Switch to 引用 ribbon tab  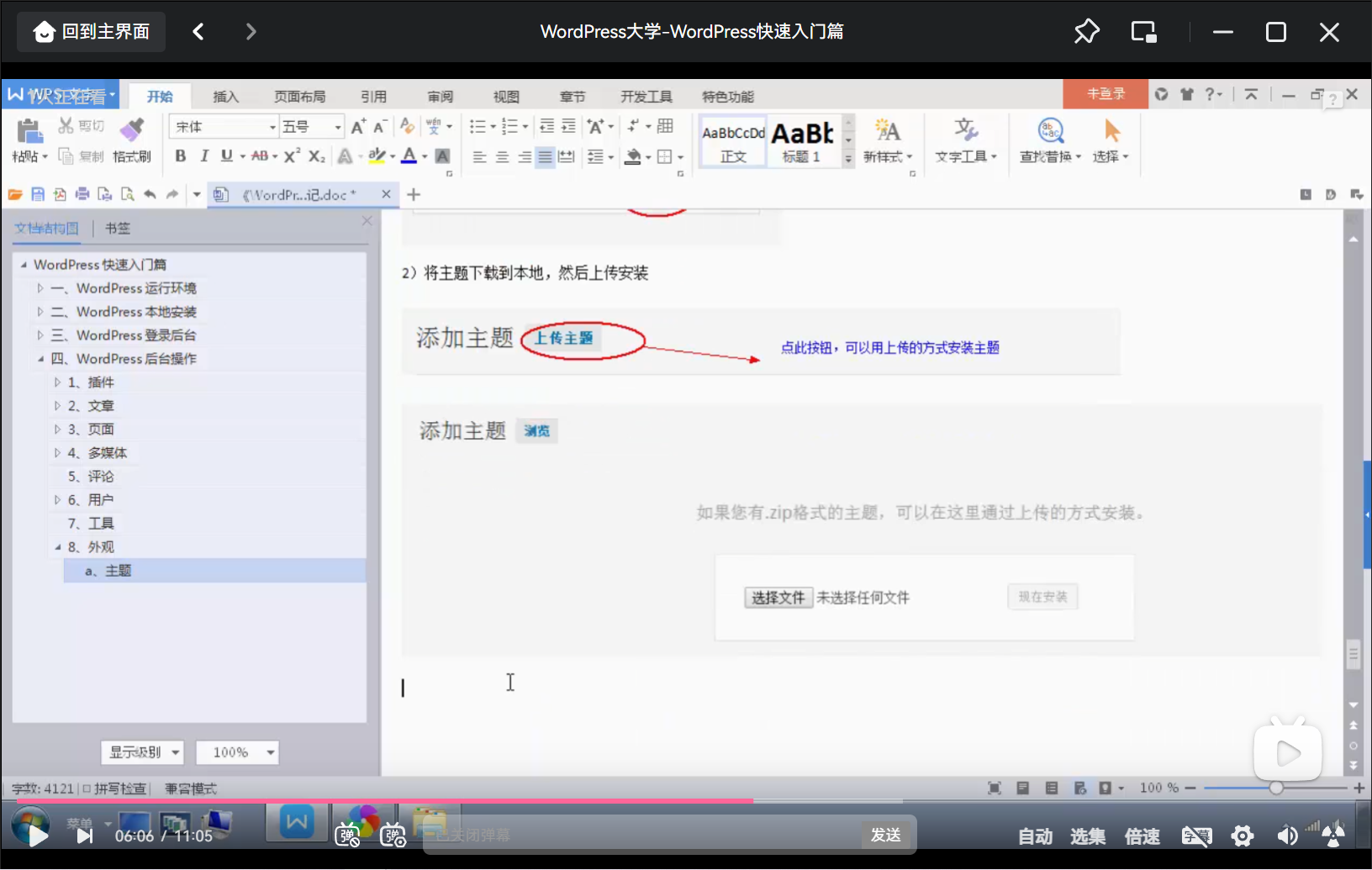click(x=374, y=97)
